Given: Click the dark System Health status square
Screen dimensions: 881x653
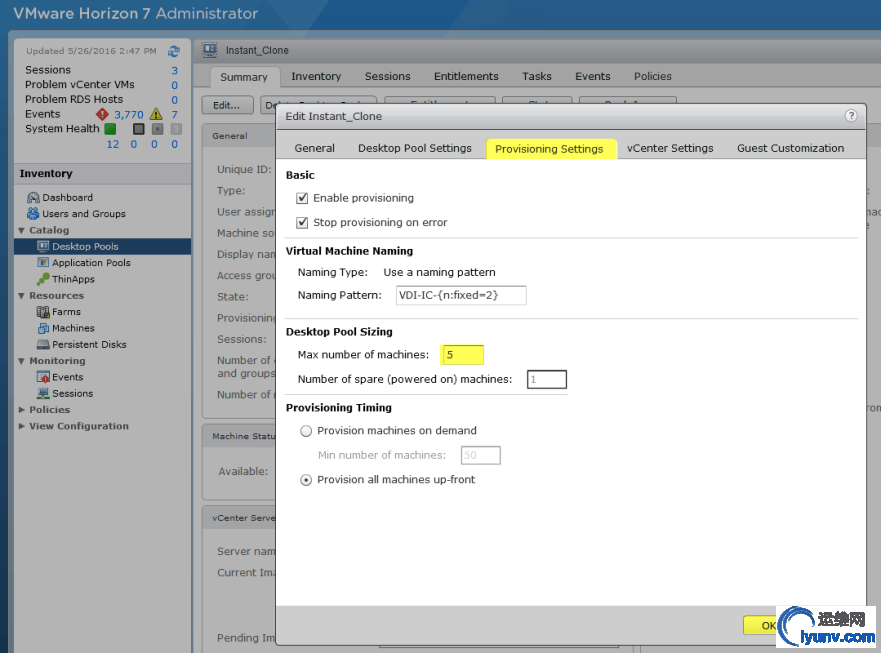Looking at the screenshot, I should tap(139, 129).
